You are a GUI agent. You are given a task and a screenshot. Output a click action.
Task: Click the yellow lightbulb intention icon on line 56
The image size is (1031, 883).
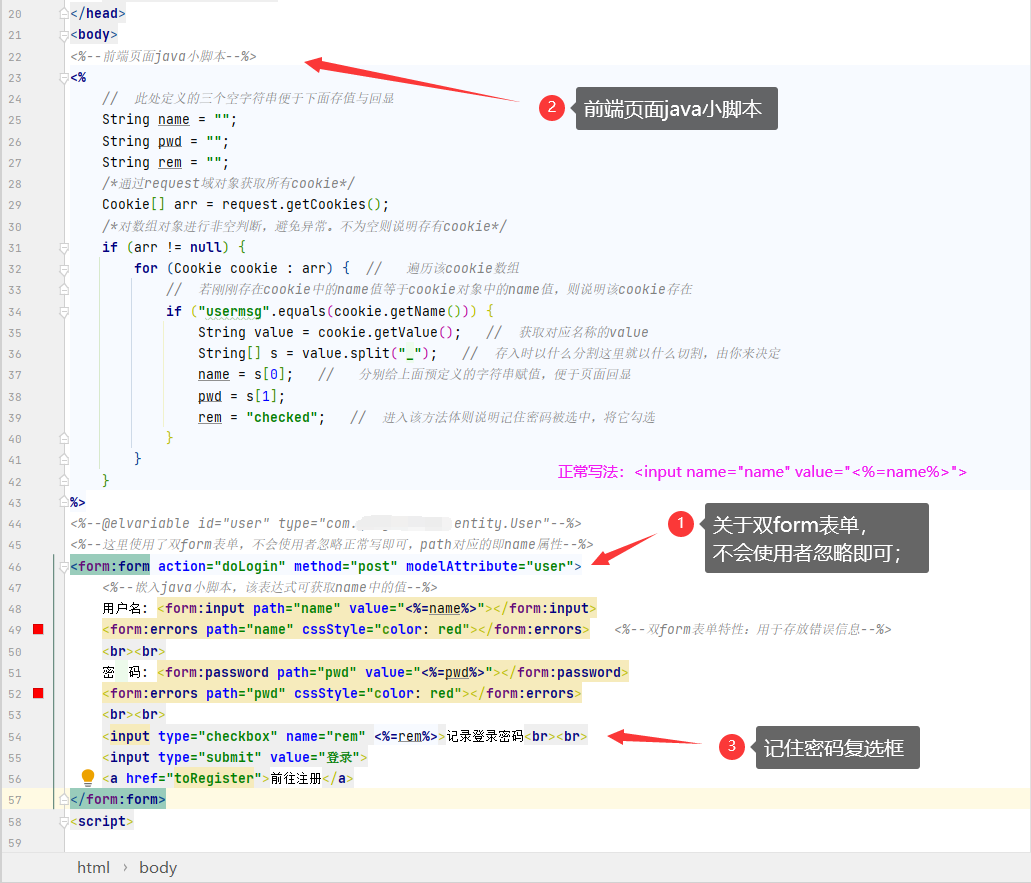[x=86, y=777]
